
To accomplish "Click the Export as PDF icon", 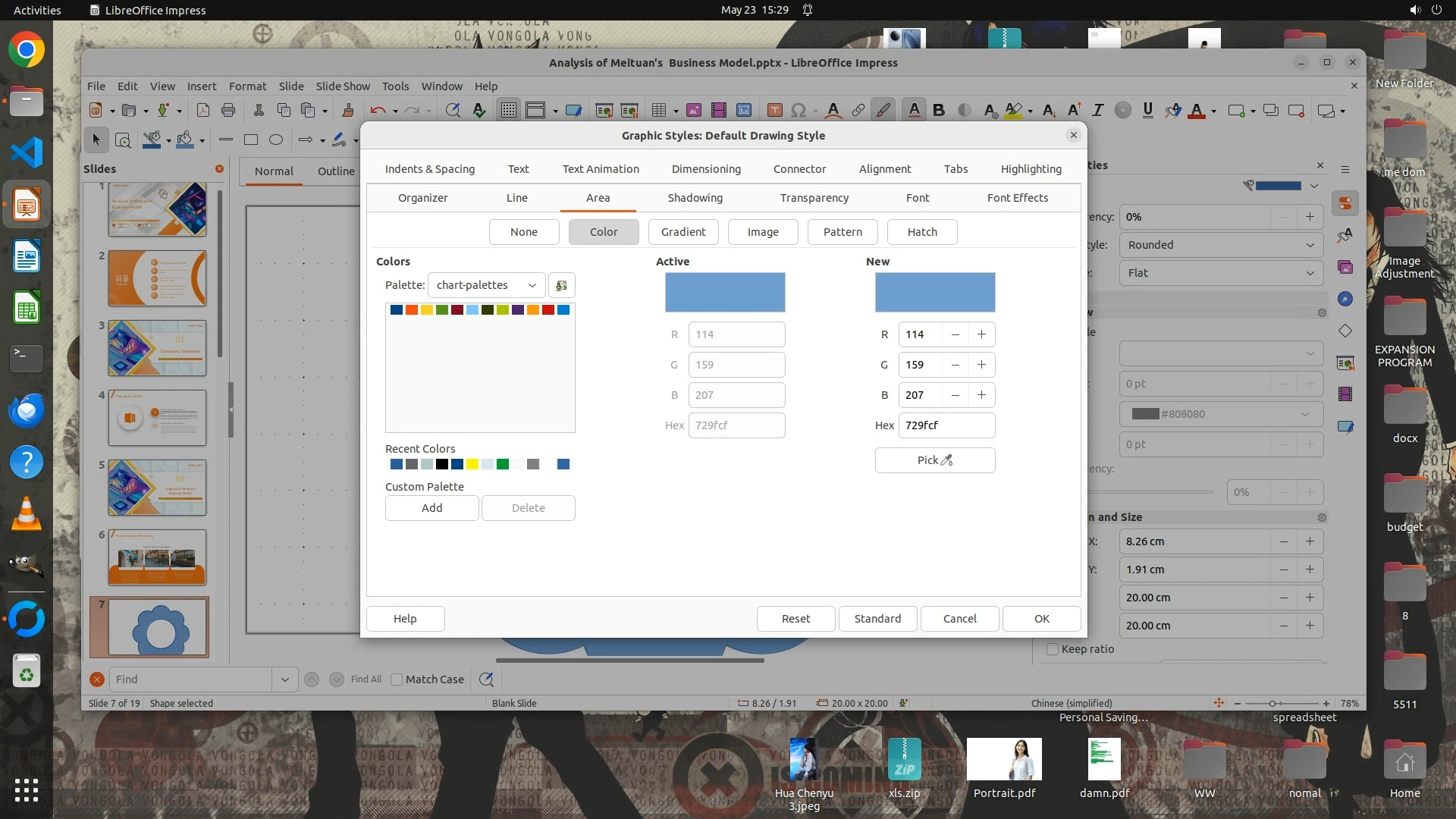I will coord(203,111).
